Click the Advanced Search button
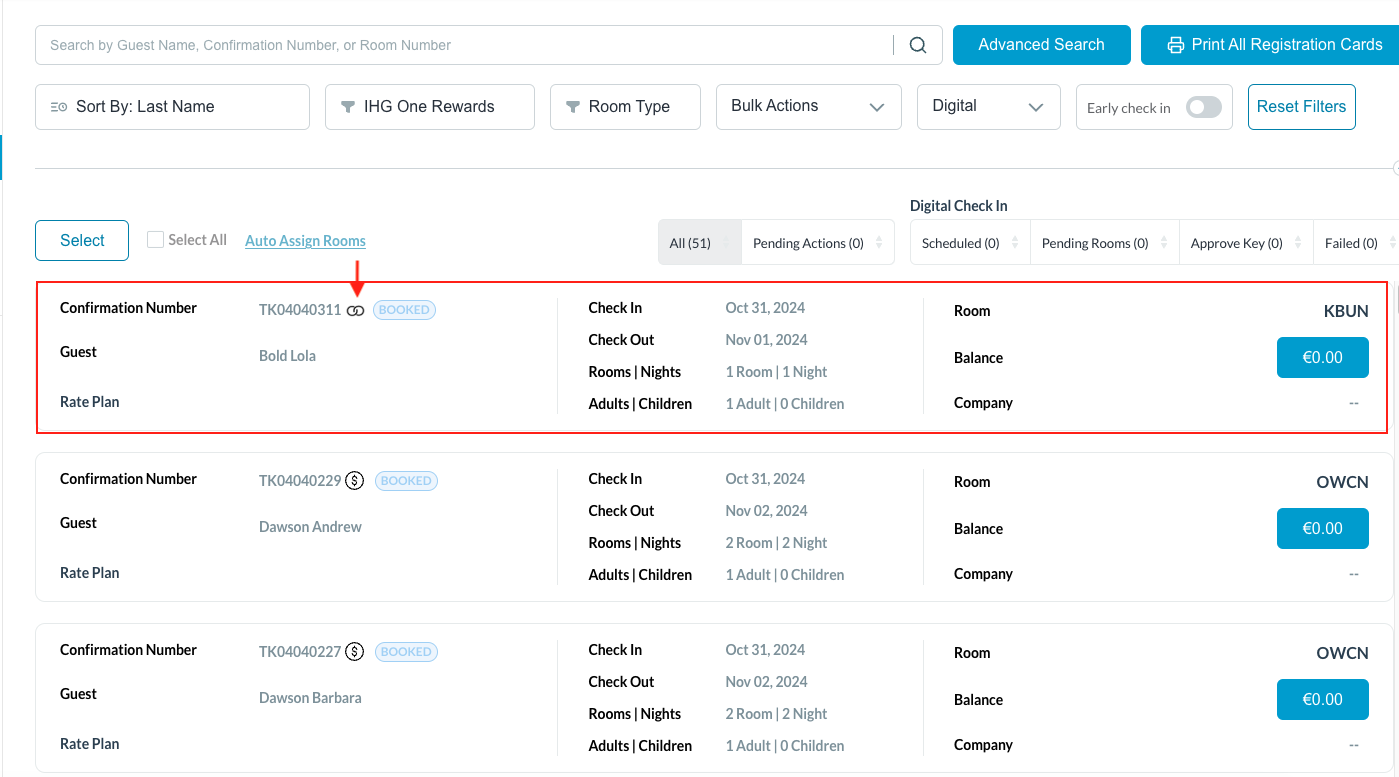Viewport: 1399px width, 777px height. [x=1041, y=45]
